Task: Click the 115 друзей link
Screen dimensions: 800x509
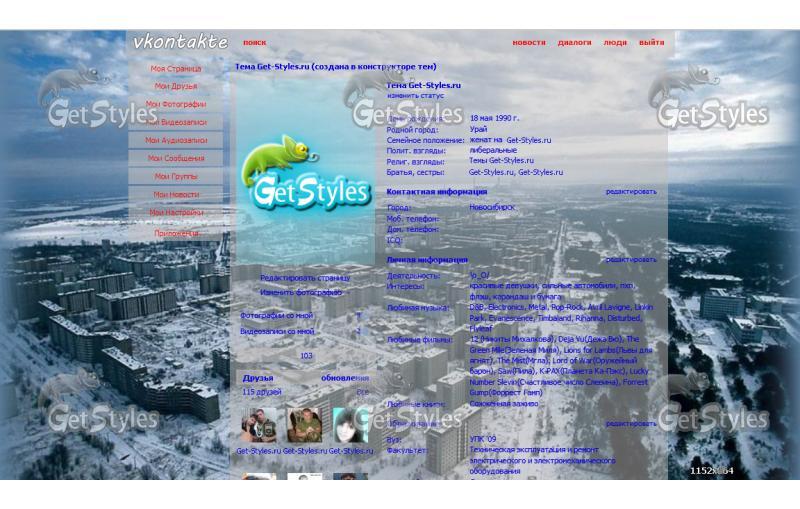Action: (262, 392)
